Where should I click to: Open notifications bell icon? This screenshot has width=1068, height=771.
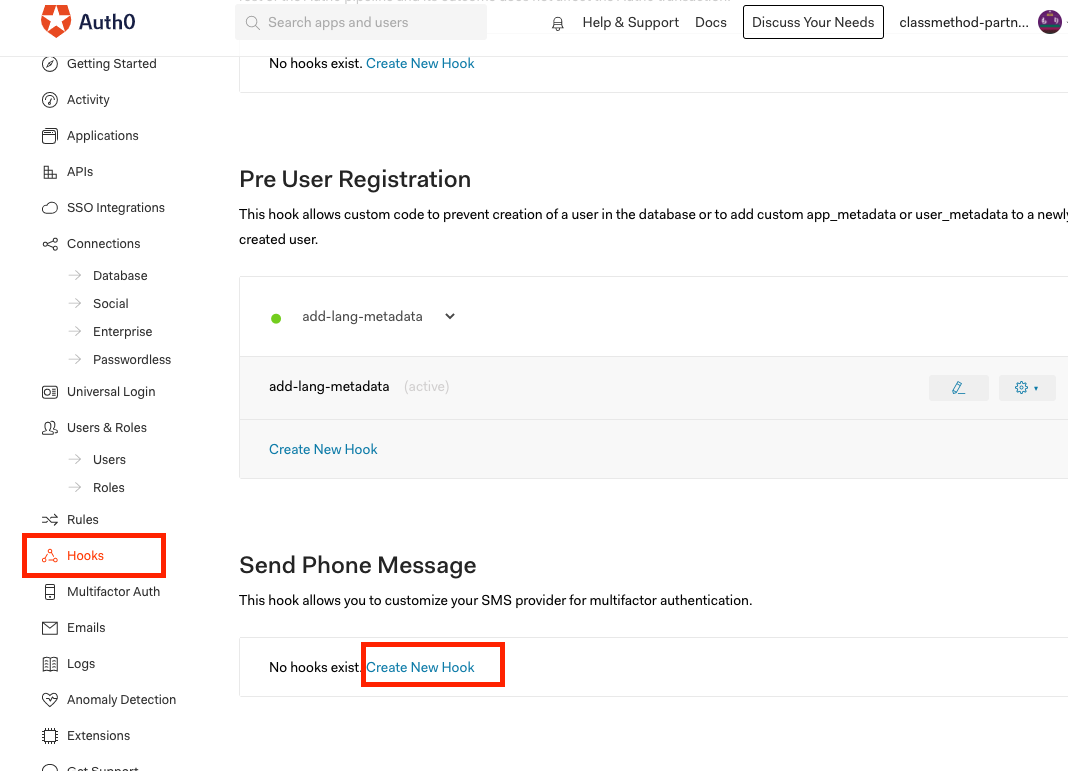[x=557, y=24]
